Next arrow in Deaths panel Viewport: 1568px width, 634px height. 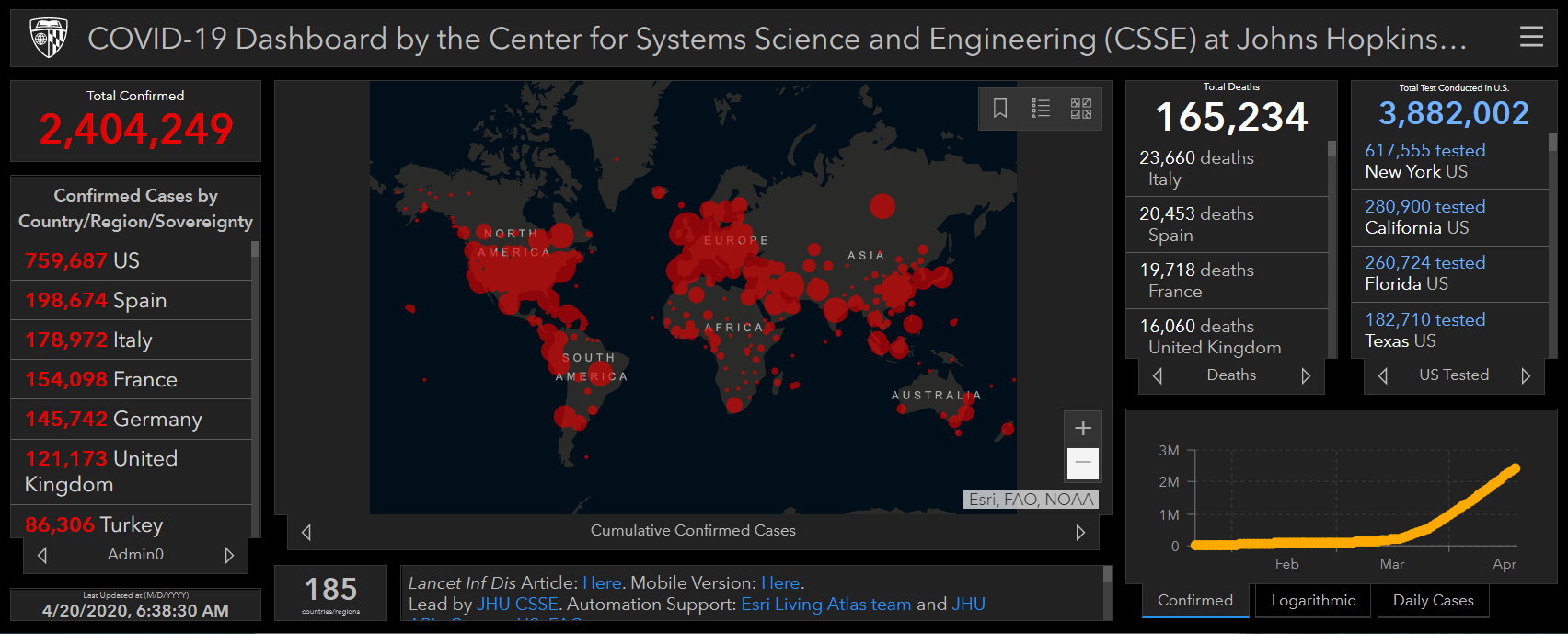pos(1306,375)
